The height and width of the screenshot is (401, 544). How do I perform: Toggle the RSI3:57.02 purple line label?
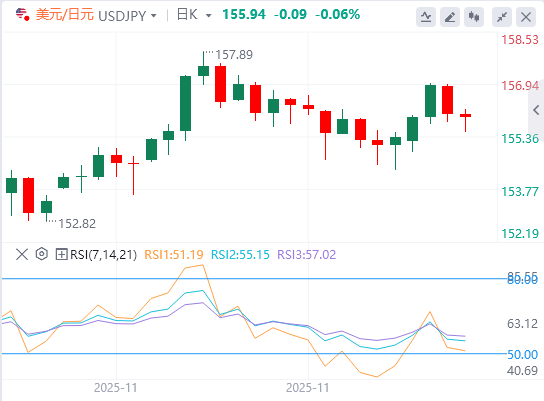(x=306, y=255)
